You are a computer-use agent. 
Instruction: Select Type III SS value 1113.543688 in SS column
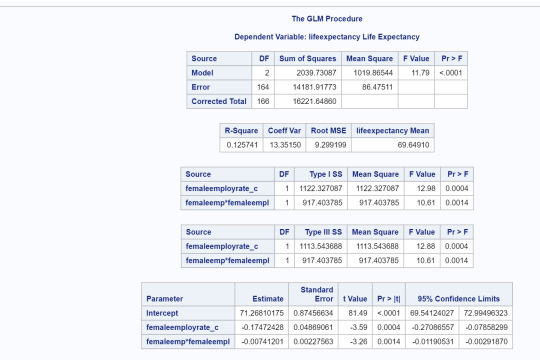point(321,246)
